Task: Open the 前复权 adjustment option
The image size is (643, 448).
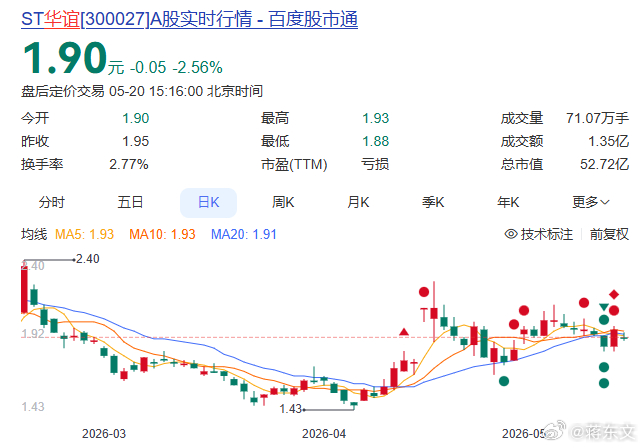Action: click(x=609, y=234)
